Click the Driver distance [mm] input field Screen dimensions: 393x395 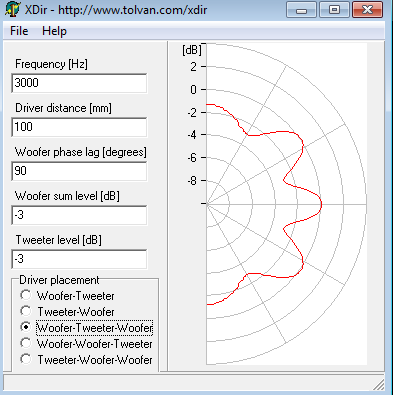(79, 127)
